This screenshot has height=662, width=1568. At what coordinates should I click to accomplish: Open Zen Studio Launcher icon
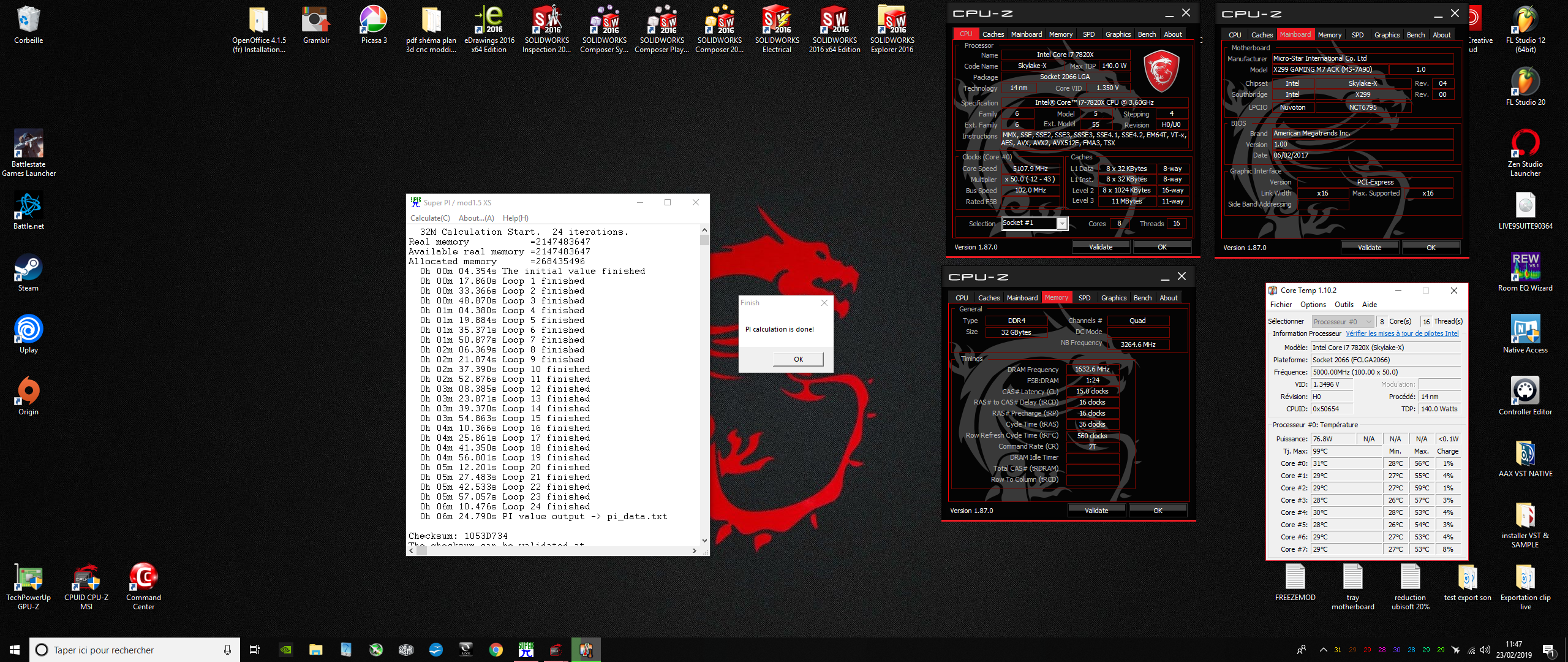(x=1525, y=153)
